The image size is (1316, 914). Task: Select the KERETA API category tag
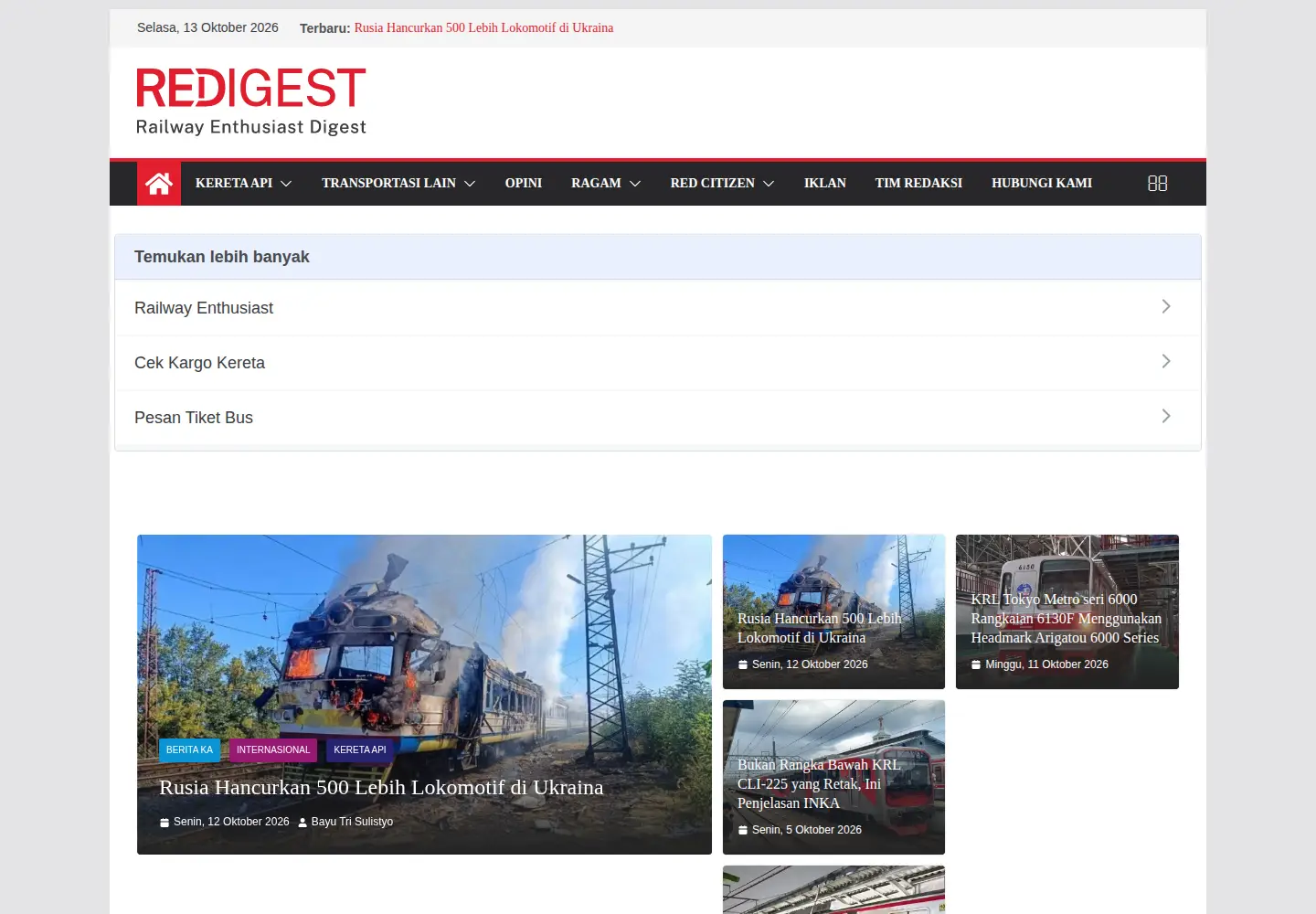click(x=360, y=750)
